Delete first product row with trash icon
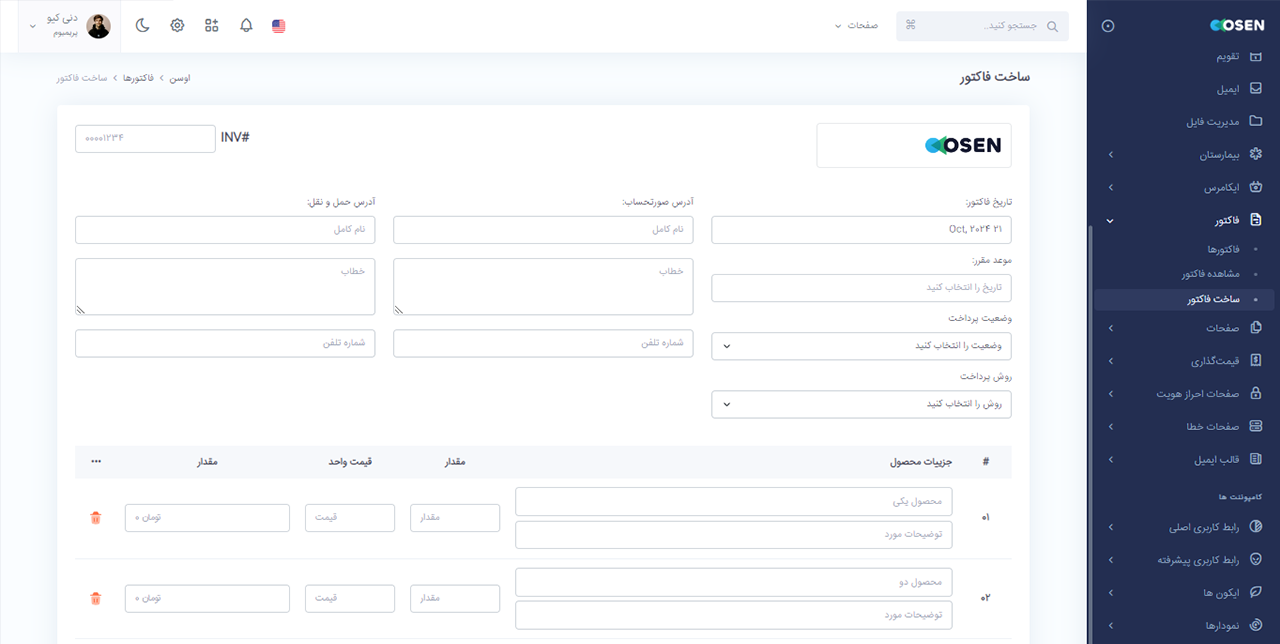The width and height of the screenshot is (1280, 644). tap(95, 517)
